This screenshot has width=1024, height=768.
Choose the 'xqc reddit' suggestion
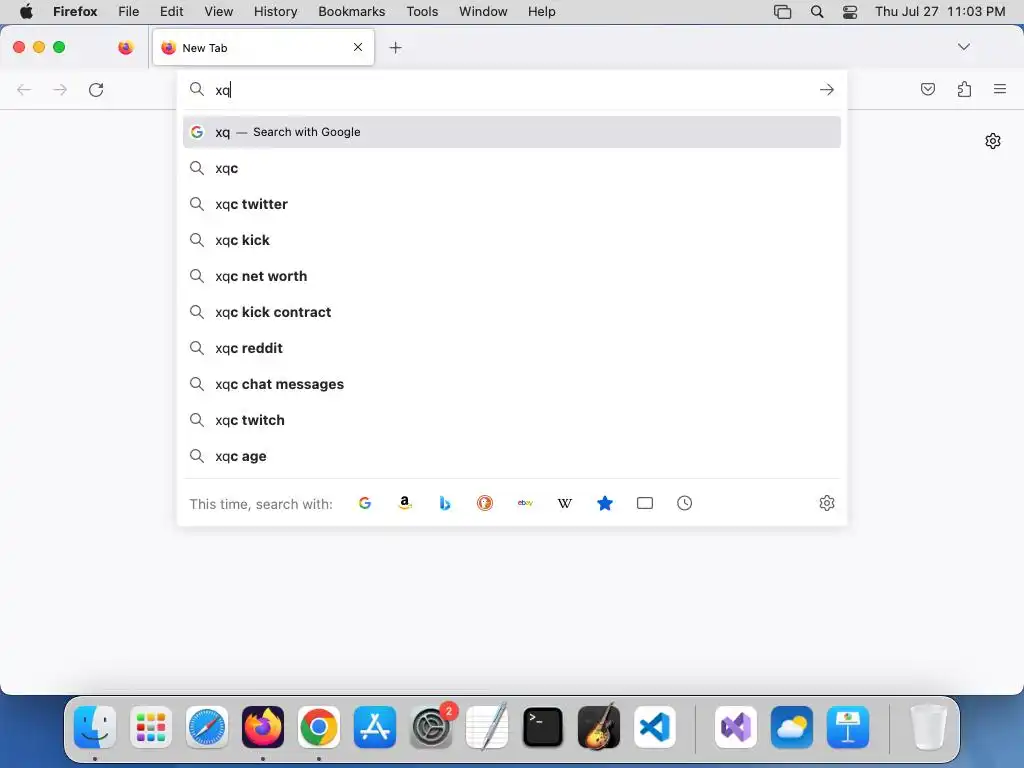511,348
